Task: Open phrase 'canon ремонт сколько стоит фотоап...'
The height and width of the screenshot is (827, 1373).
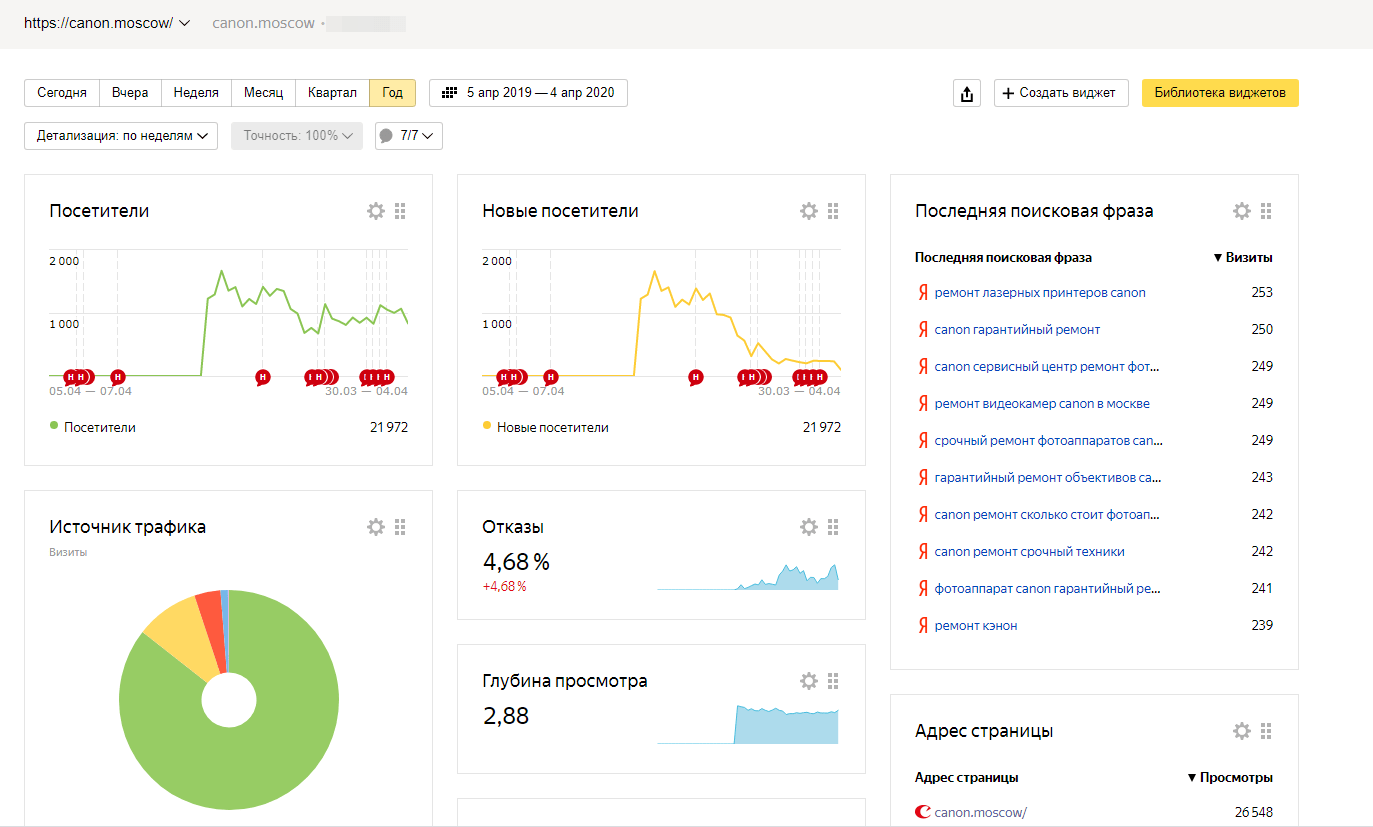Action: [x=1048, y=515]
